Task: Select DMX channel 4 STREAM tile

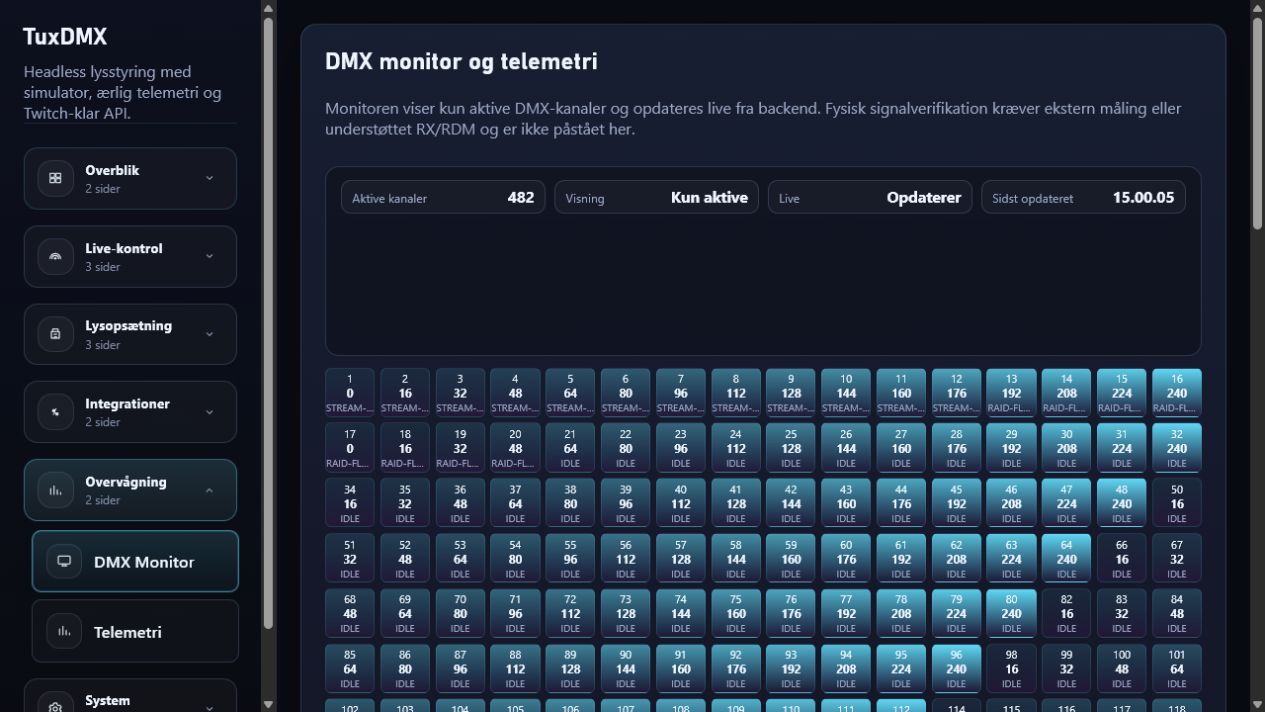Action: pos(515,393)
